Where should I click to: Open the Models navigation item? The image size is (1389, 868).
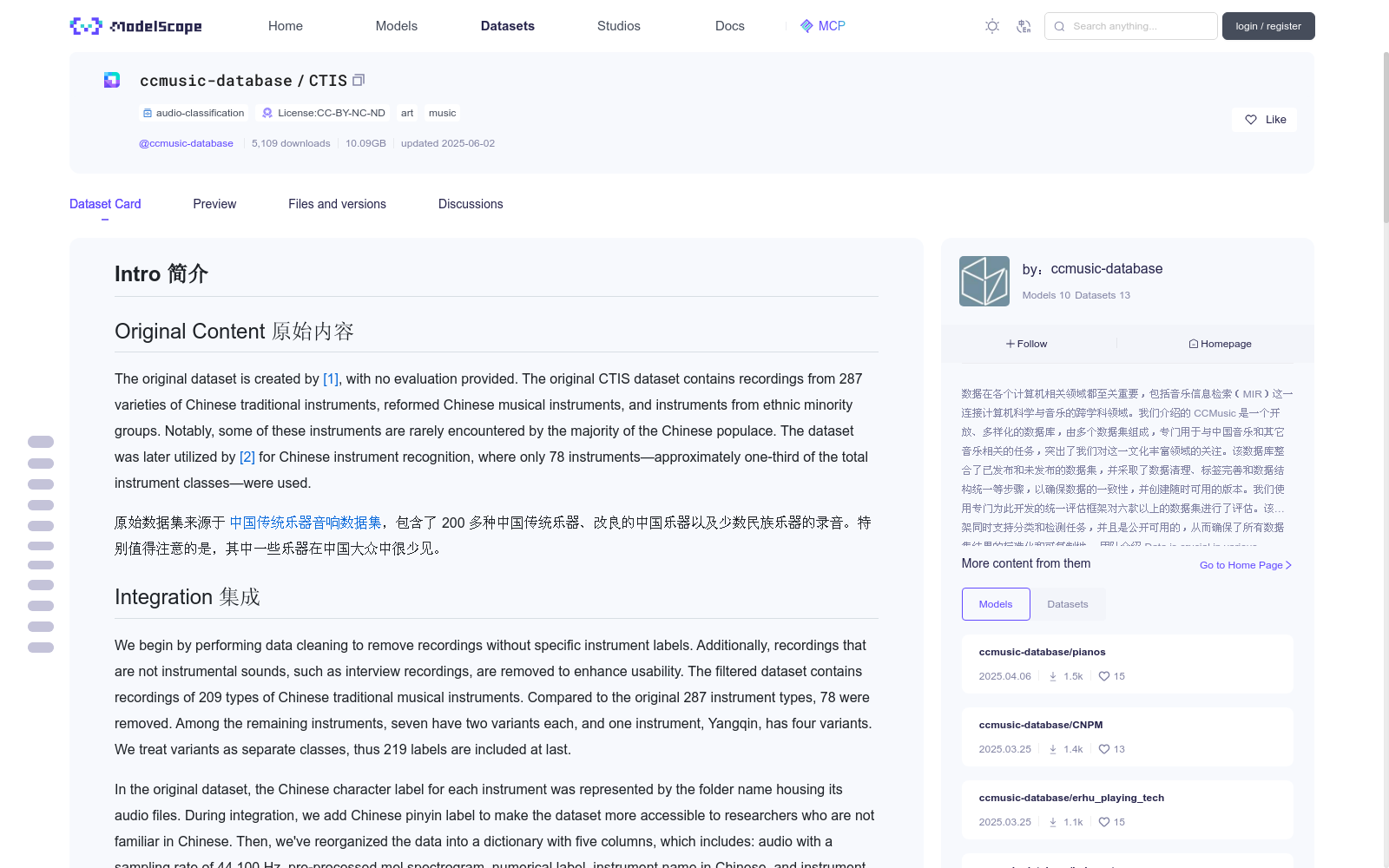(x=397, y=26)
